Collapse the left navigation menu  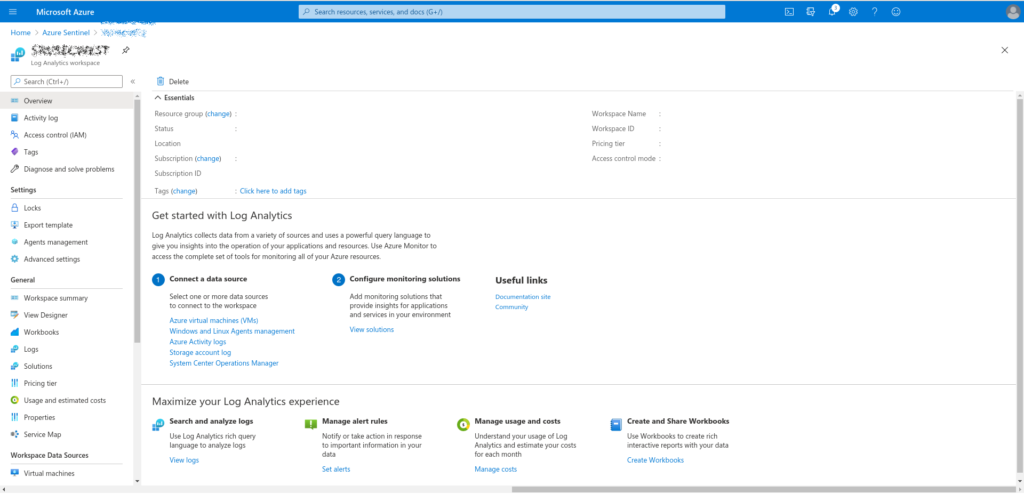click(x=133, y=82)
